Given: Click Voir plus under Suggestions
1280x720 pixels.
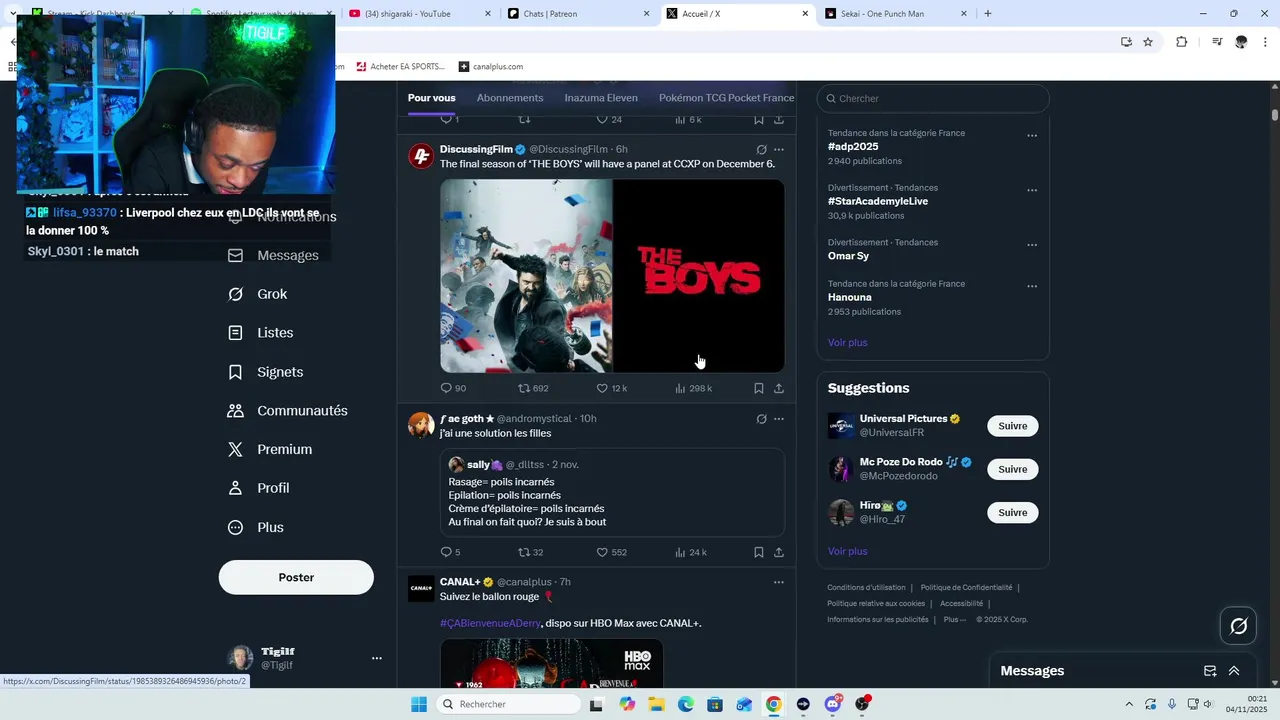Looking at the screenshot, I should (x=847, y=551).
